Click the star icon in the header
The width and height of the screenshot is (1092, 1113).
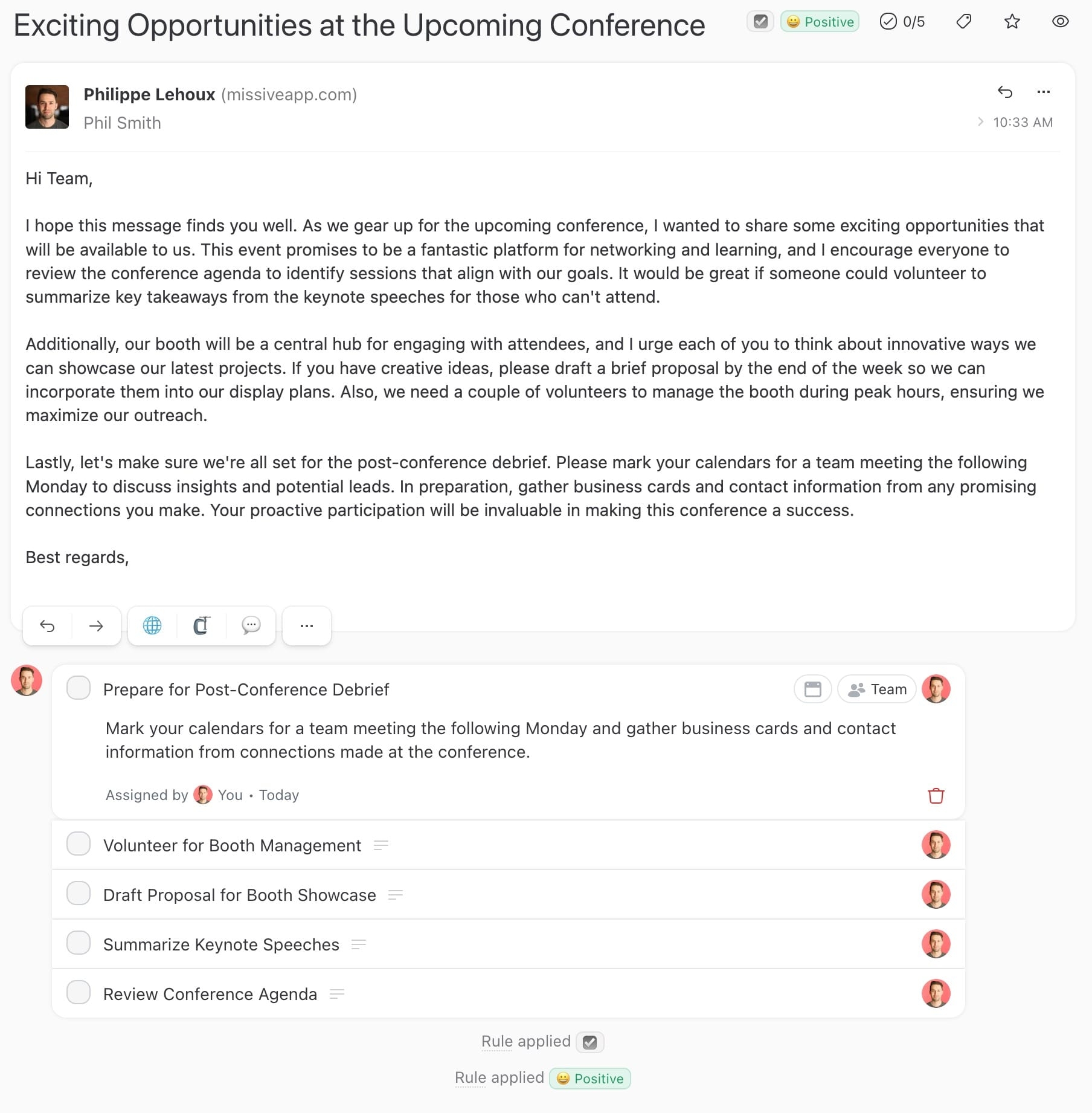(1012, 22)
